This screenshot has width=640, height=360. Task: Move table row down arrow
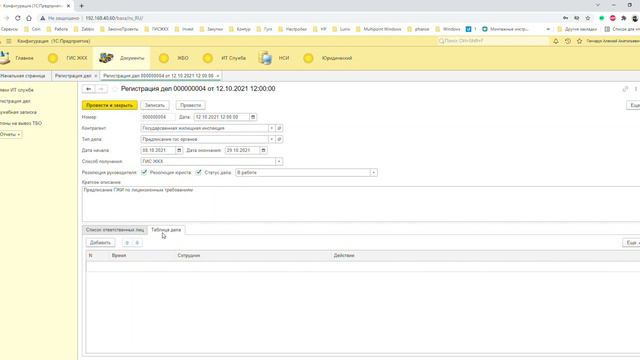point(137,243)
